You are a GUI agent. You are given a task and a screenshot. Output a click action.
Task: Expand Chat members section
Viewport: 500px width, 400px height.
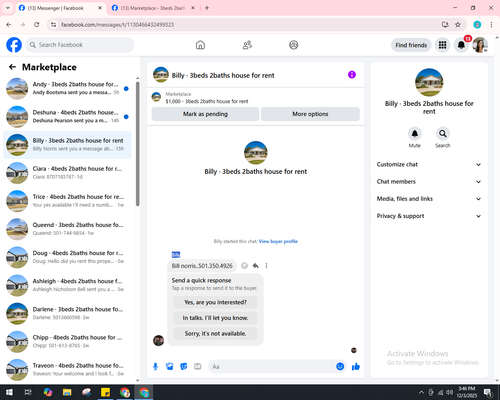(x=429, y=182)
